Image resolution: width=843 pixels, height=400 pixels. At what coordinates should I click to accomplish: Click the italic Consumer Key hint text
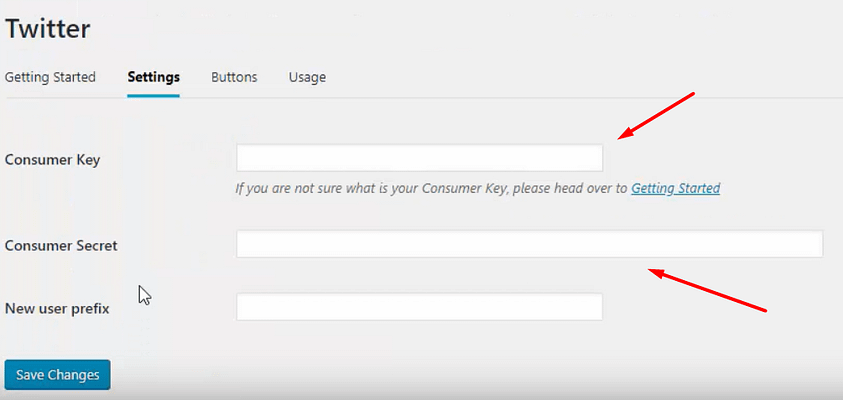(430, 188)
